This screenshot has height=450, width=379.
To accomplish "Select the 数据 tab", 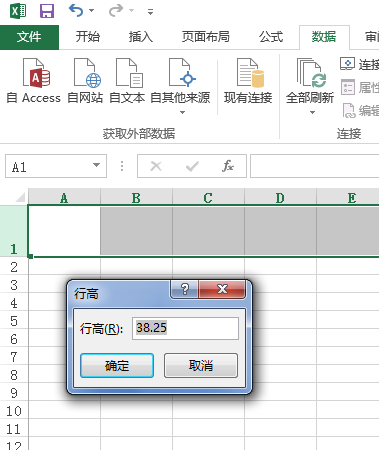I will pyautogui.click(x=324, y=37).
